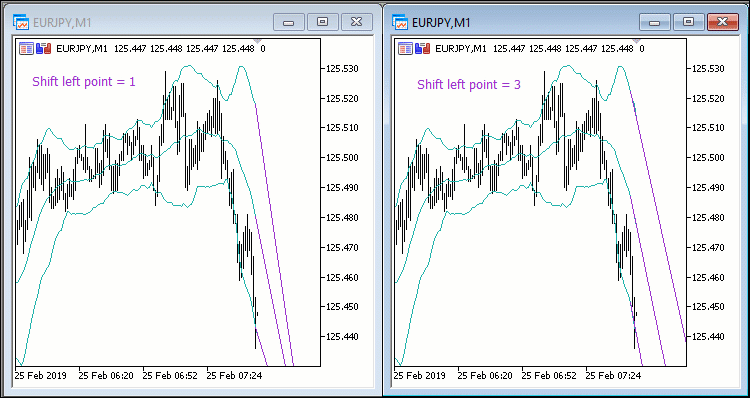Minimize the inactive EURJPY,M1 window
The width and height of the screenshot is (750, 398).
click(288, 22)
